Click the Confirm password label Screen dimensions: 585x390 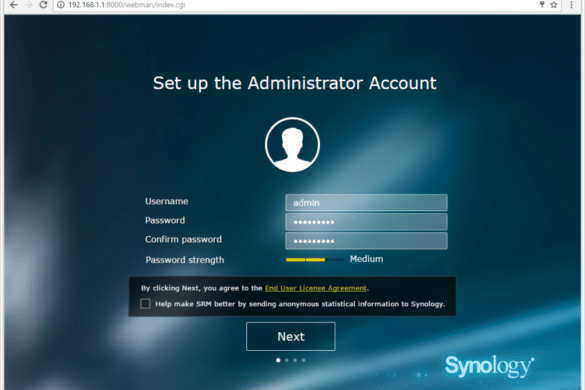[183, 239]
